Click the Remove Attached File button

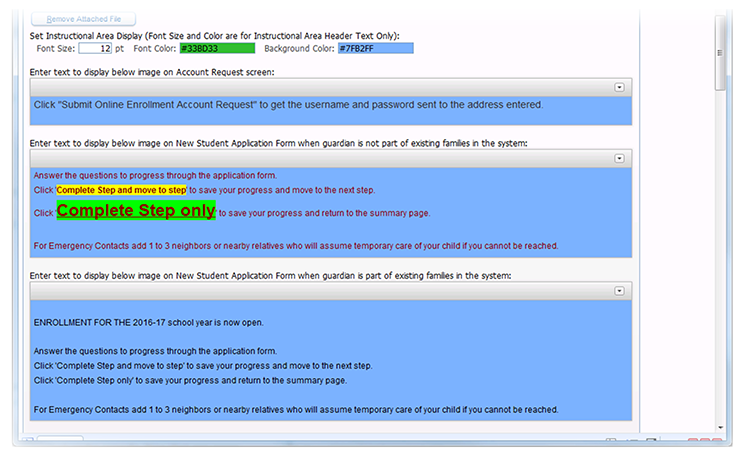(83, 19)
